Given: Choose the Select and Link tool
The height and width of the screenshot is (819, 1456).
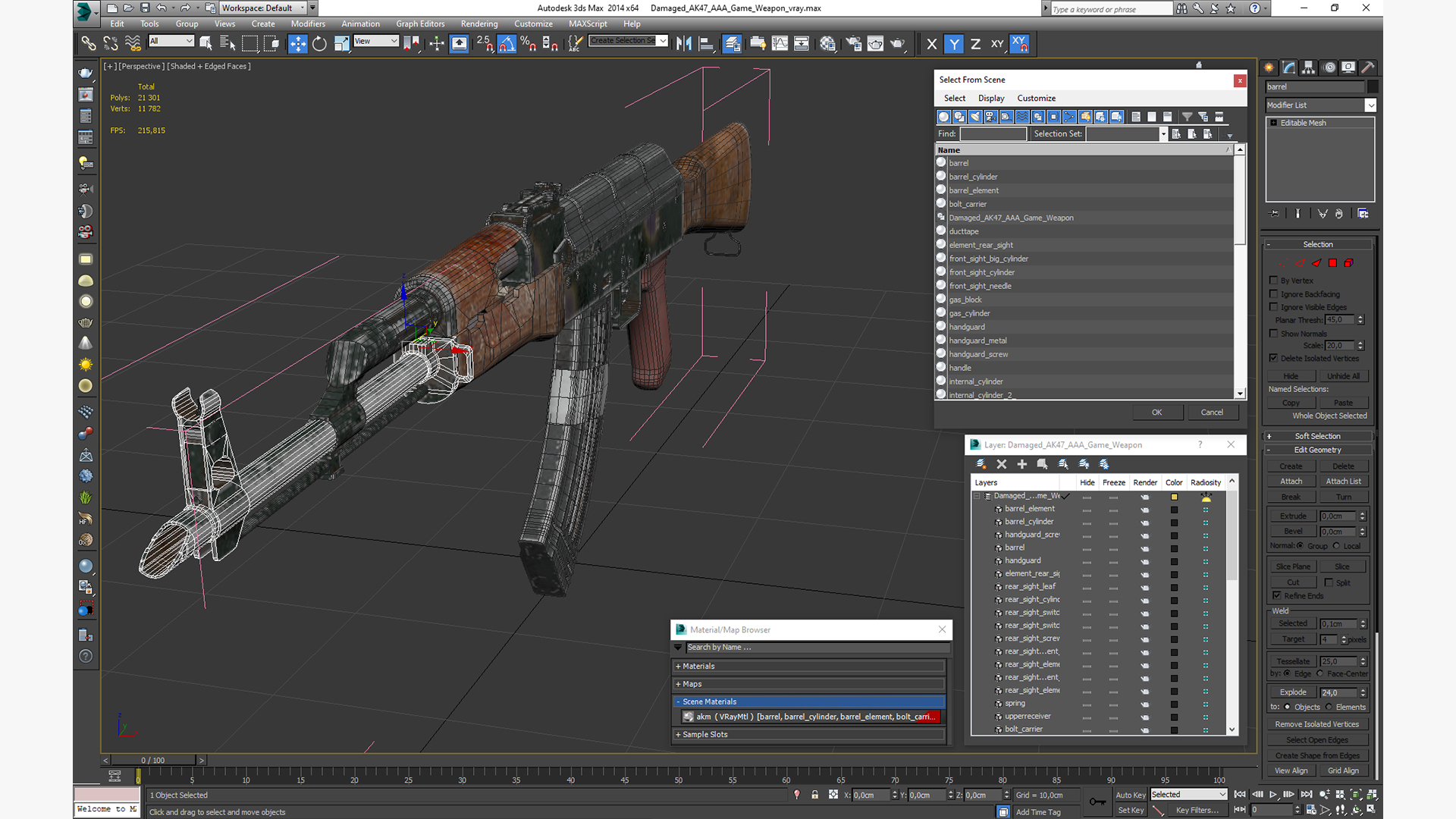Looking at the screenshot, I should click(x=89, y=44).
